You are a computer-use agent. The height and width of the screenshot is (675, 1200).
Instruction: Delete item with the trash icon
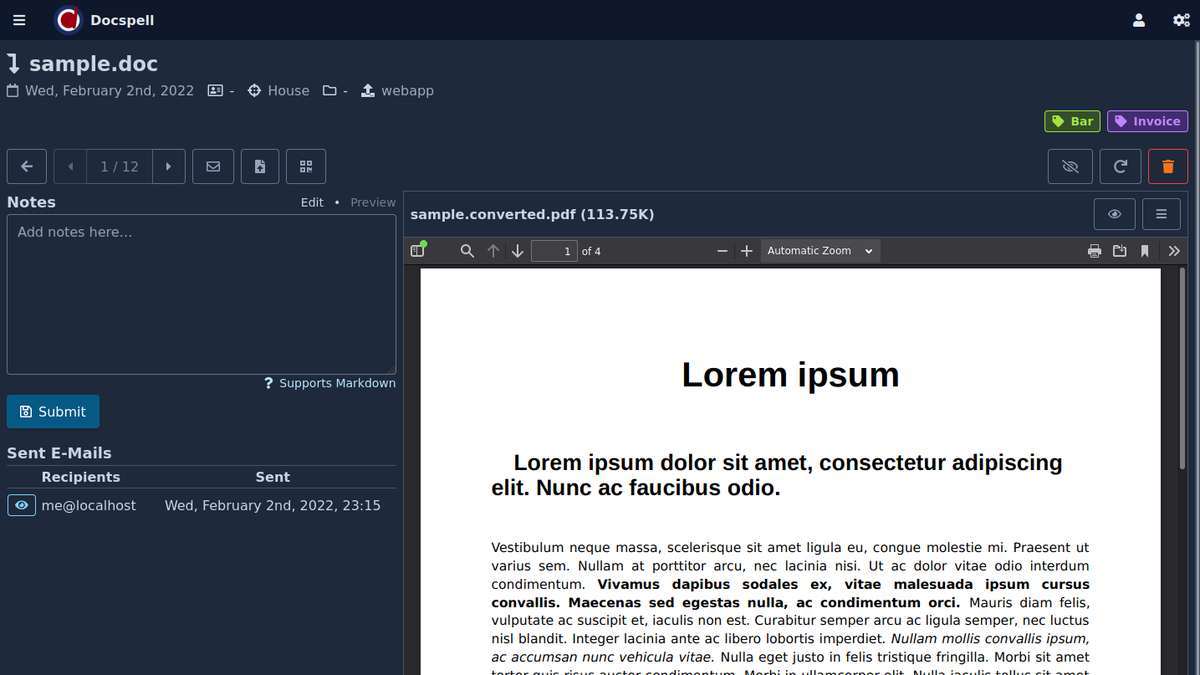point(1168,167)
